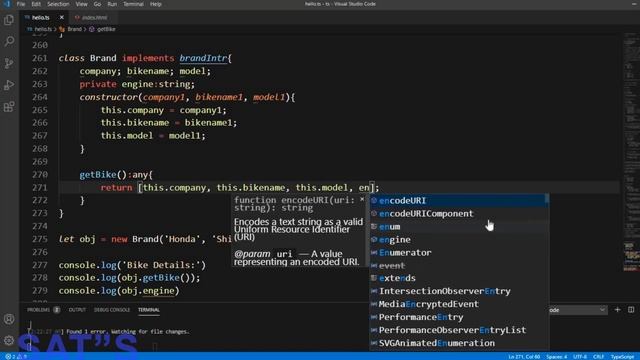This screenshot has height=360, width=640.
Task: Select the extends suggestion
Action: click(457, 278)
